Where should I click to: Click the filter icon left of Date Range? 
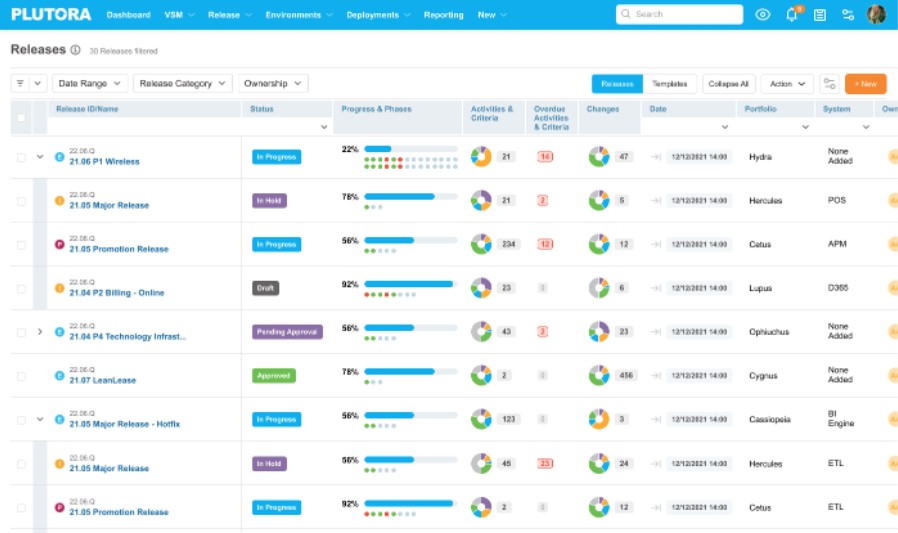19,84
